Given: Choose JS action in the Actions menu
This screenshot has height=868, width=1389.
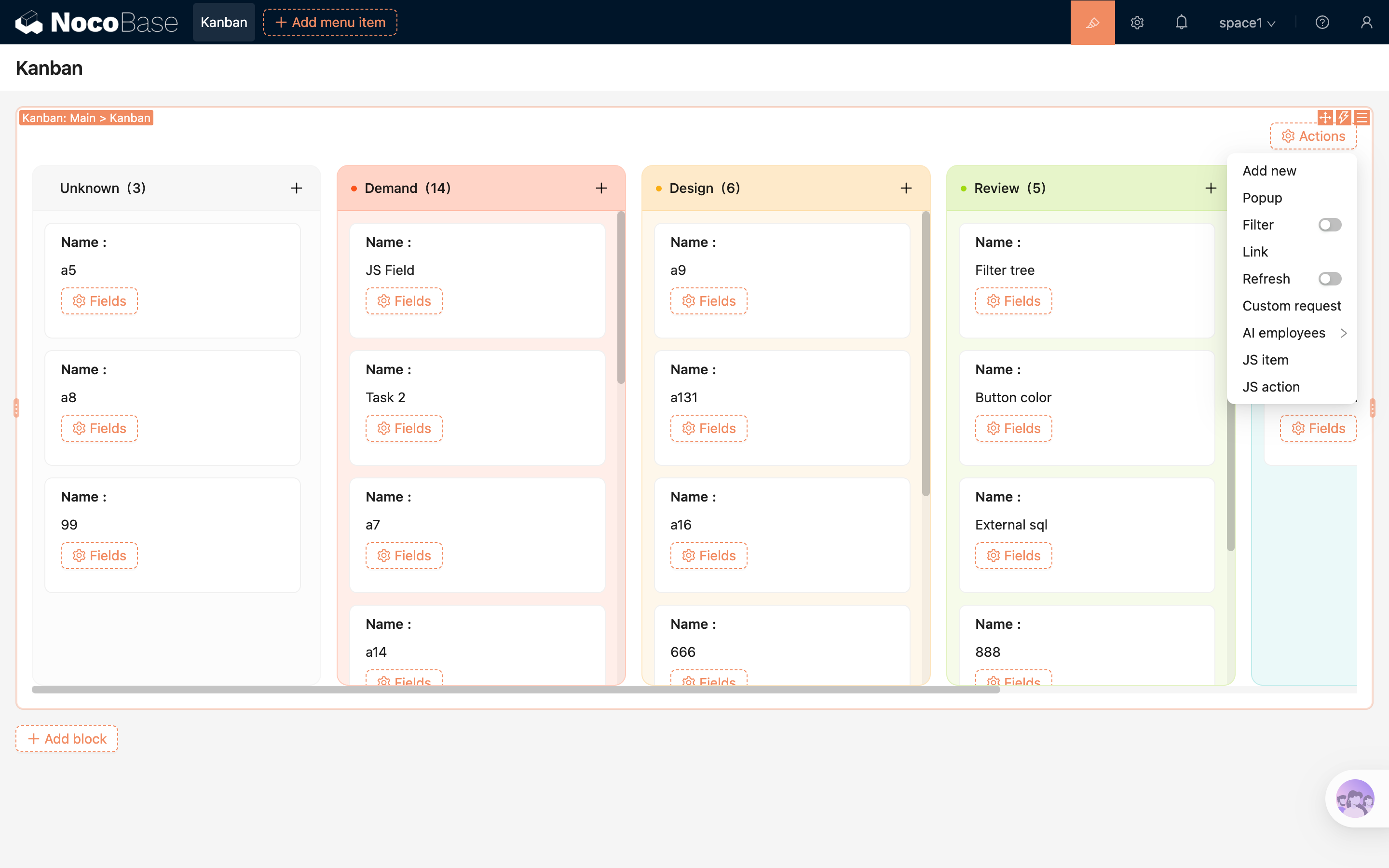Looking at the screenshot, I should [x=1271, y=387].
